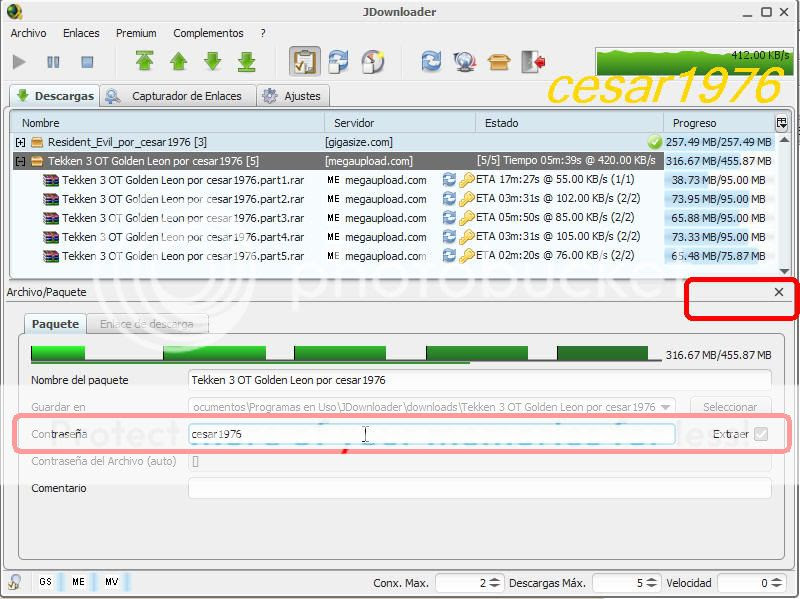Select the Paquete tab
The height and width of the screenshot is (599, 800).
click(x=55, y=325)
